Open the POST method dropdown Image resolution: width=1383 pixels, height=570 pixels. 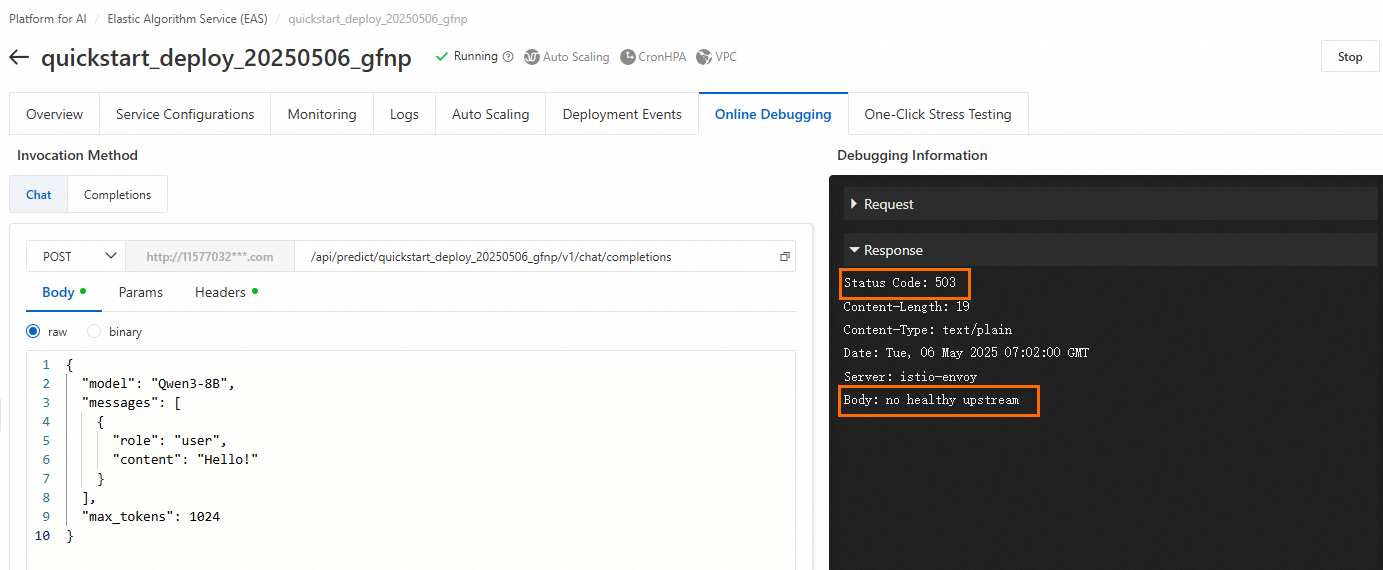click(76, 256)
